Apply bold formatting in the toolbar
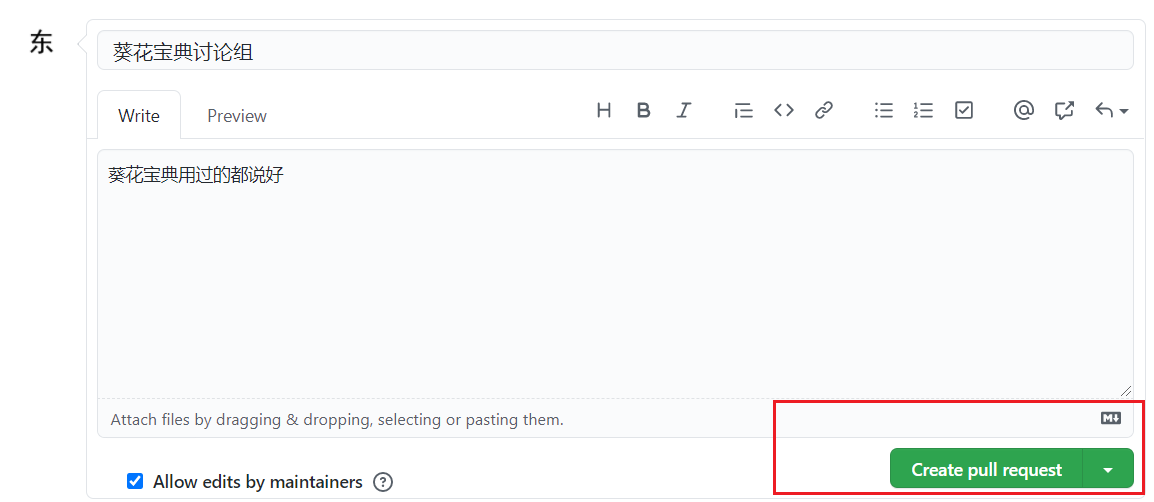Screen dimensions: 1154x502 coord(644,110)
